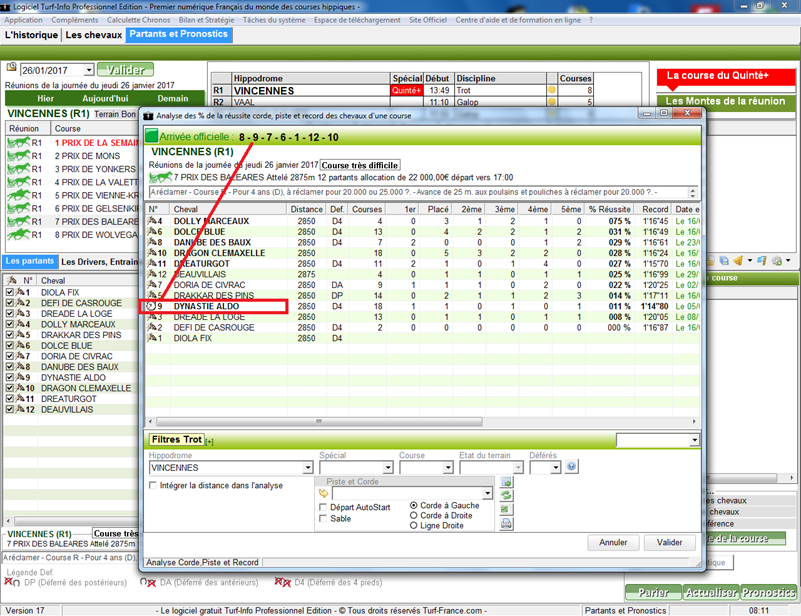801x616 pixels.
Task: Open the Bilan et Stratégie menu
Action: coord(206,20)
